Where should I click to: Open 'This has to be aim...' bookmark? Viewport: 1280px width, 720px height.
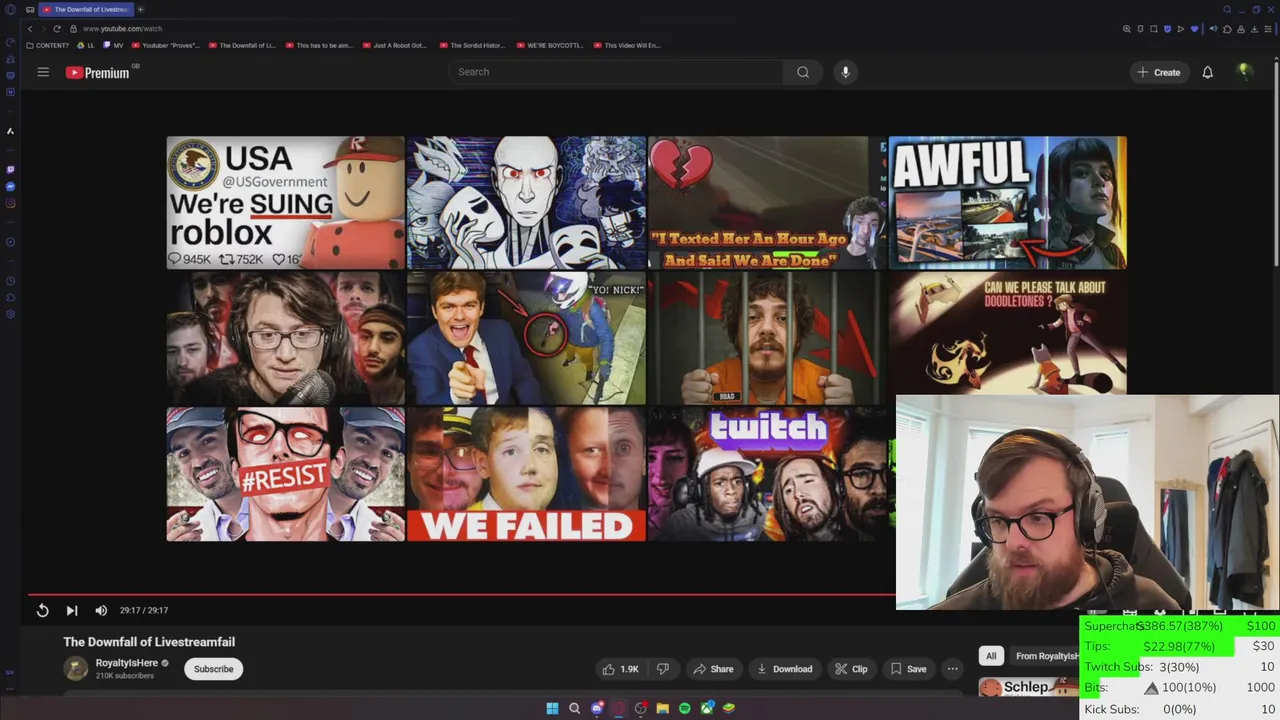tap(322, 45)
